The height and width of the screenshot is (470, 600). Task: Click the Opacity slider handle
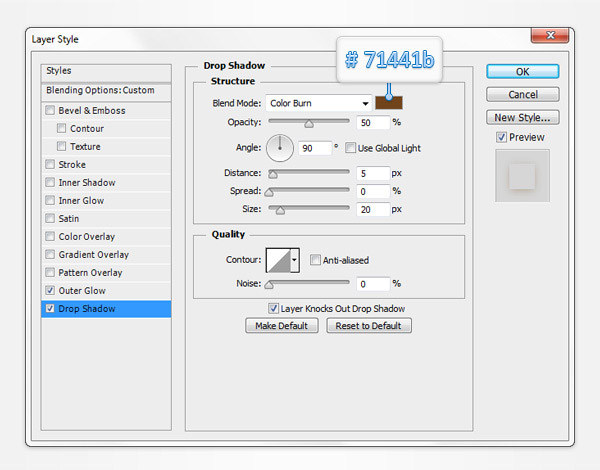tap(309, 125)
